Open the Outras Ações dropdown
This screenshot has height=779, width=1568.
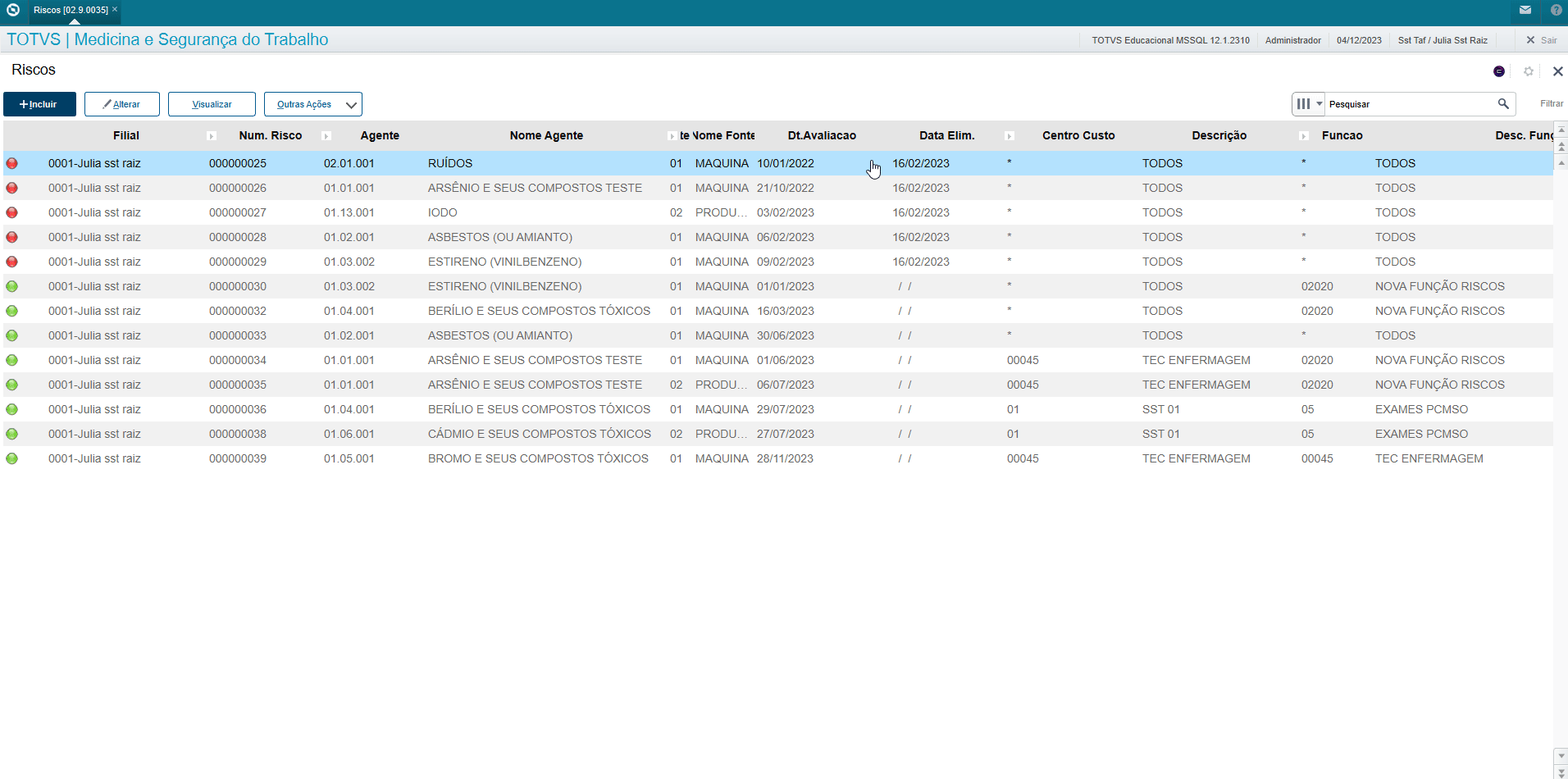point(313,104)
